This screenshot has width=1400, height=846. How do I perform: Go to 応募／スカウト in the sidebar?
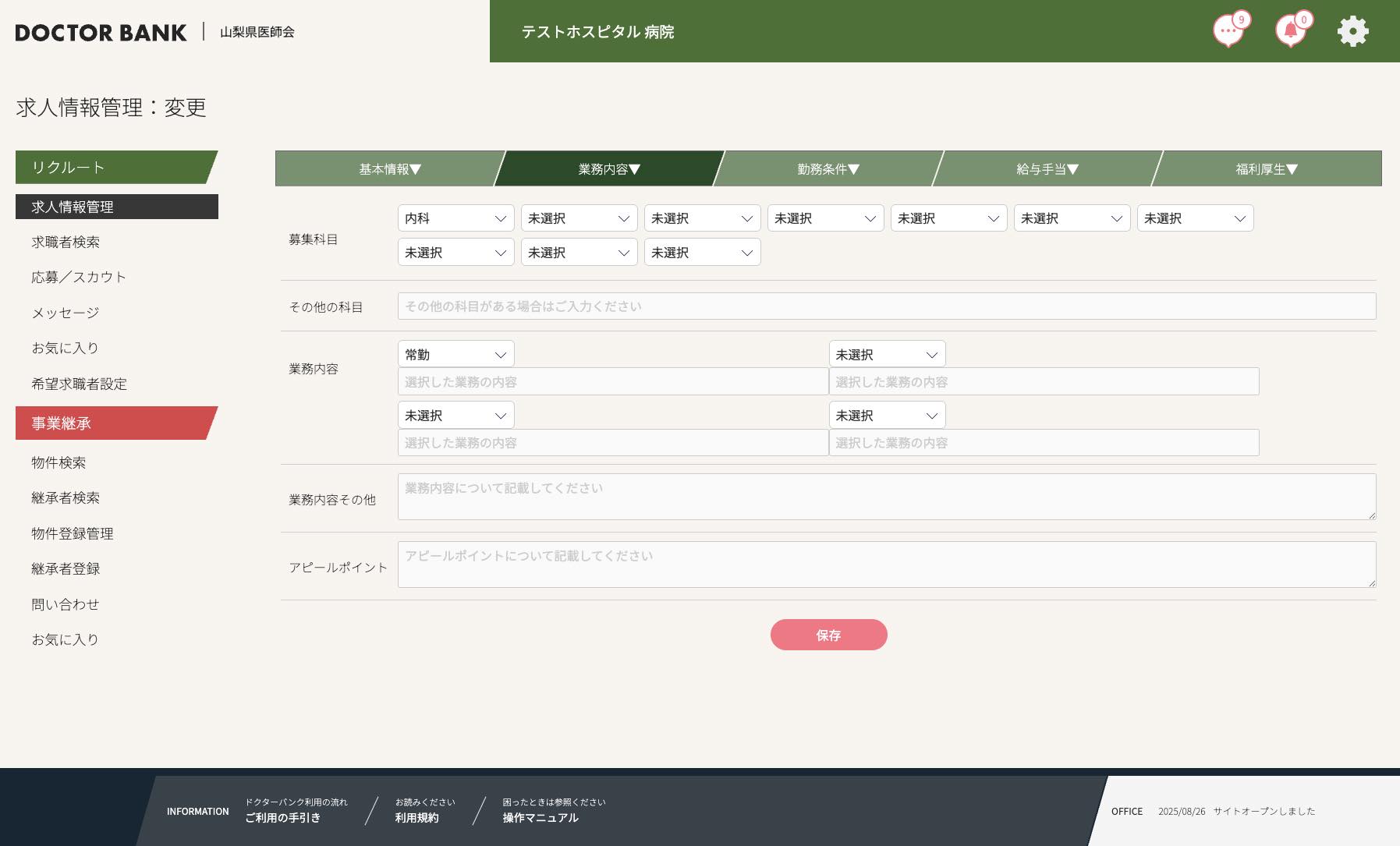click(78, 278)
